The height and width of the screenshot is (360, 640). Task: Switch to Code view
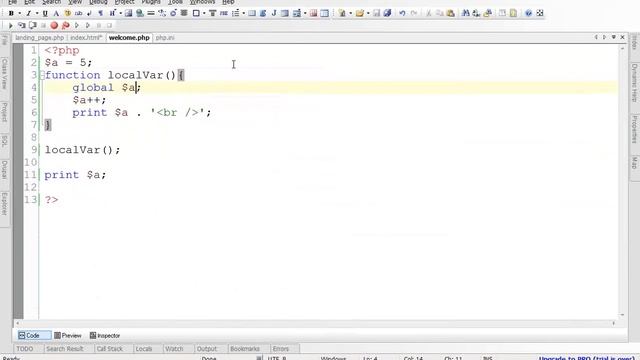(34, 336)
